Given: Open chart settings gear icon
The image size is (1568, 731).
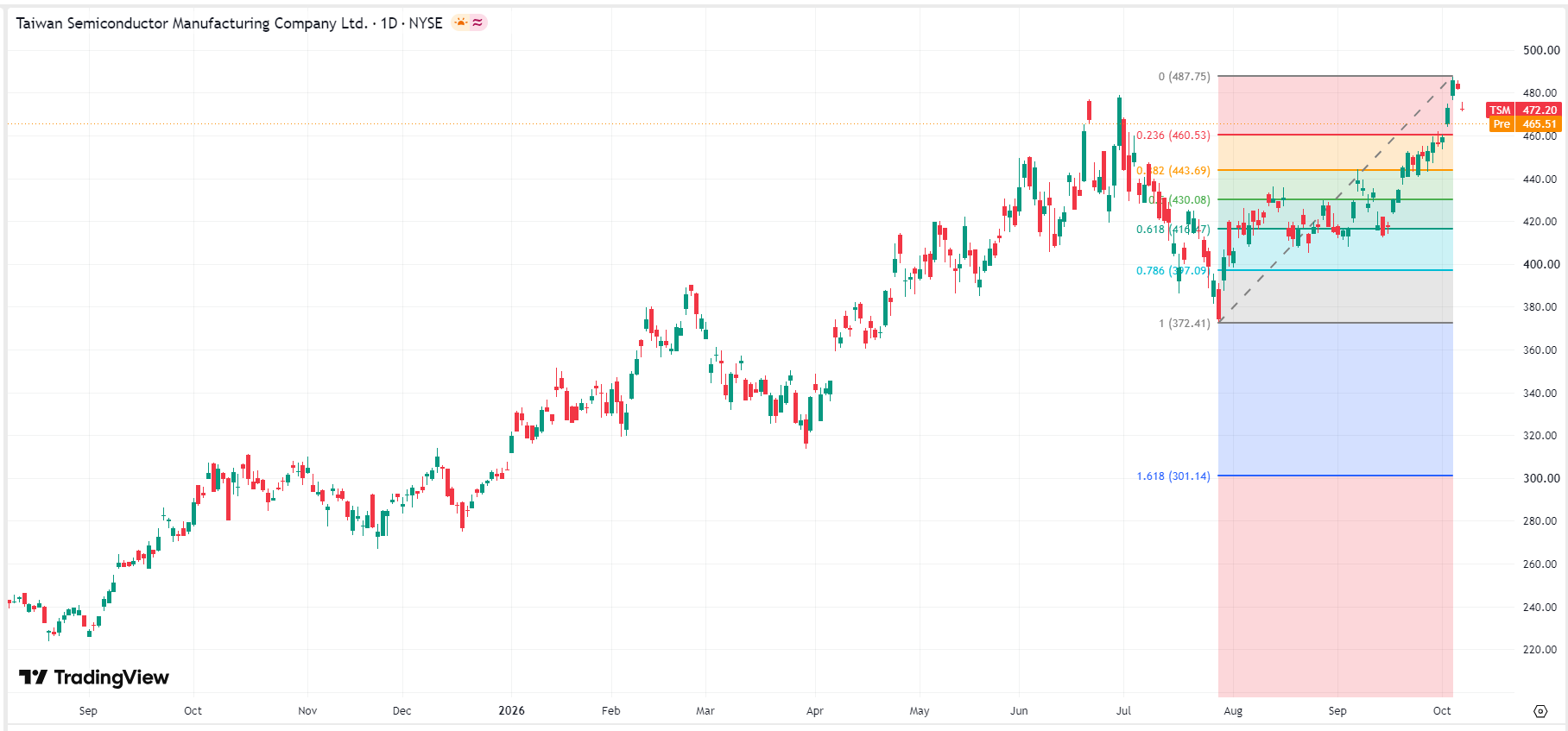Looking at the screenshot, I should pyautogui.click(x=1540, y=711).
